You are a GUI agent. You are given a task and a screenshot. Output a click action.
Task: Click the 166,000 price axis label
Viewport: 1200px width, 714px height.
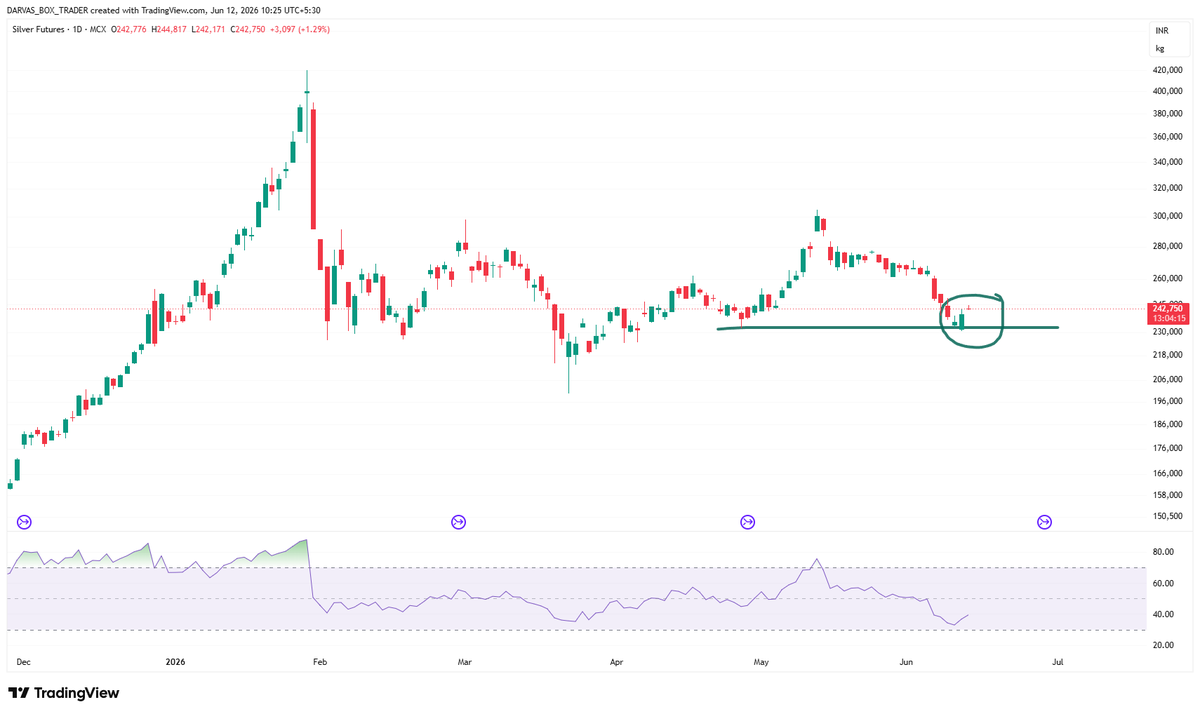pyautogui.click(x=1169, y=473)
